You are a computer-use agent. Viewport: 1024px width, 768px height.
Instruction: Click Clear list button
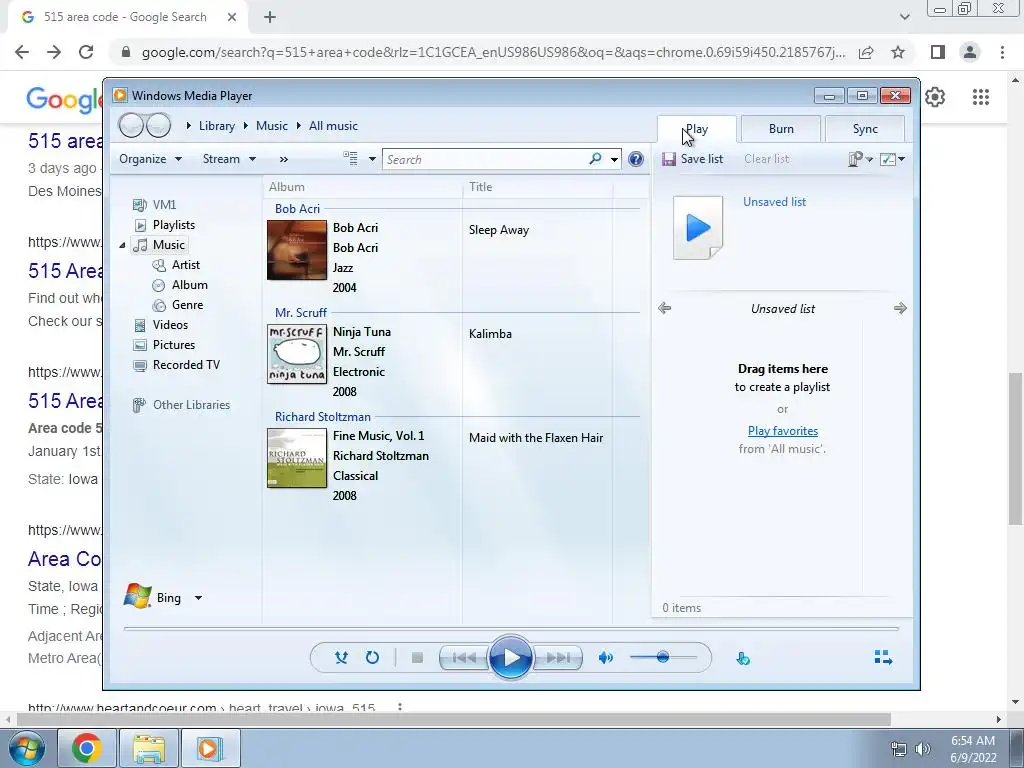pyautogui.click(x=767, y=159)
